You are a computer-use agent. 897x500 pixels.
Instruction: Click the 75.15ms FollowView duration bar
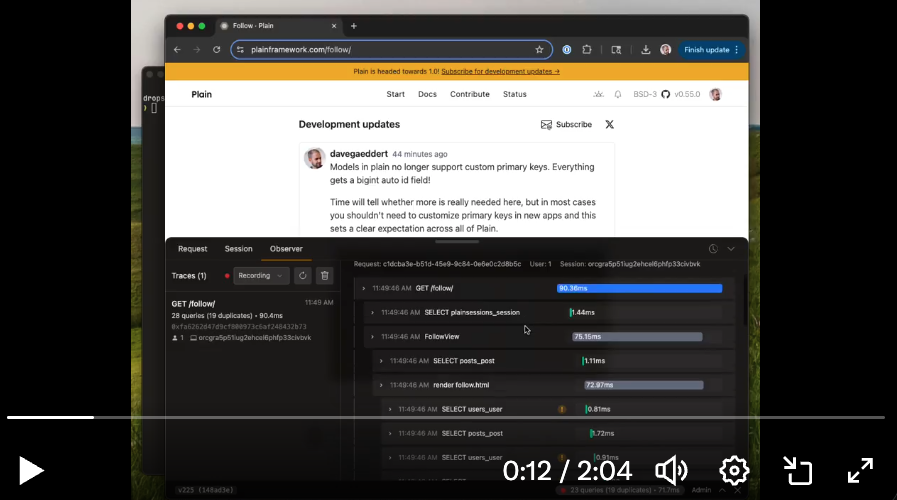(637, 337)
